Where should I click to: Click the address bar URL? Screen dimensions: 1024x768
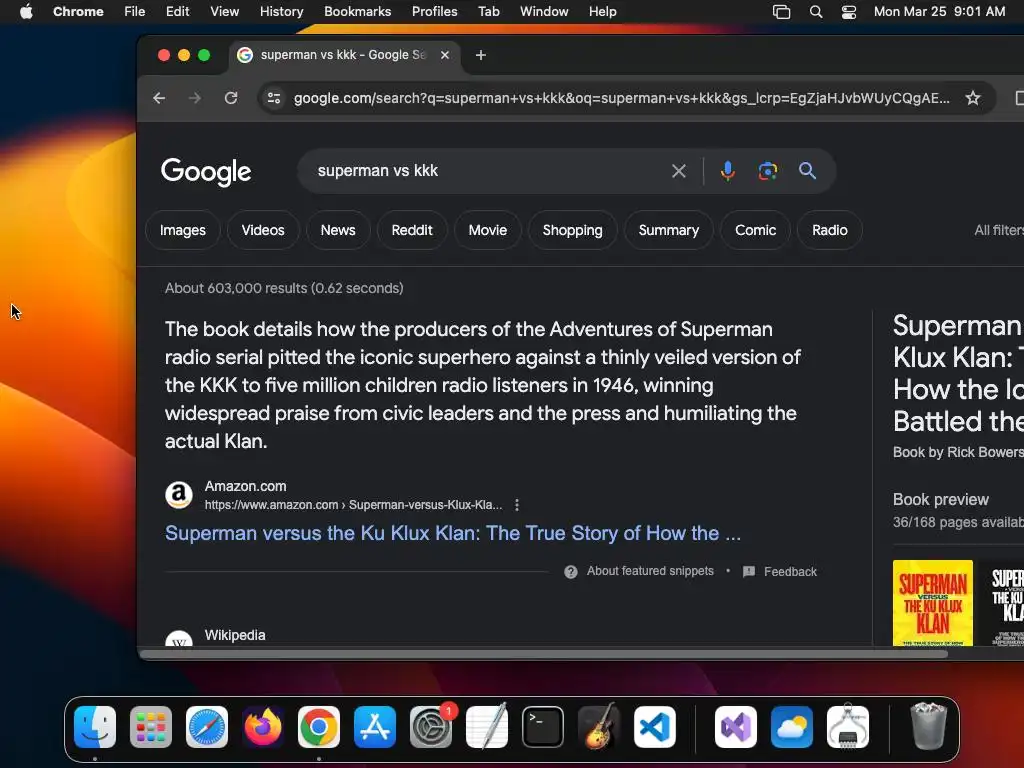[x=622, y=98]
